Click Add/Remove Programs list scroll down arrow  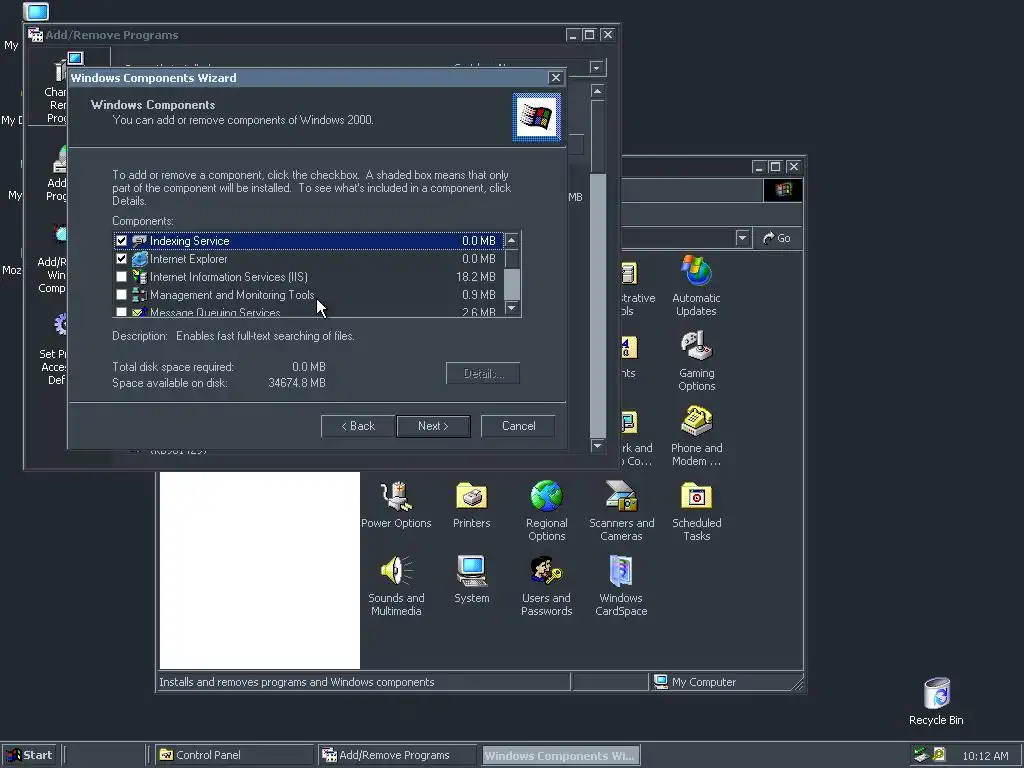pos(597,445)
